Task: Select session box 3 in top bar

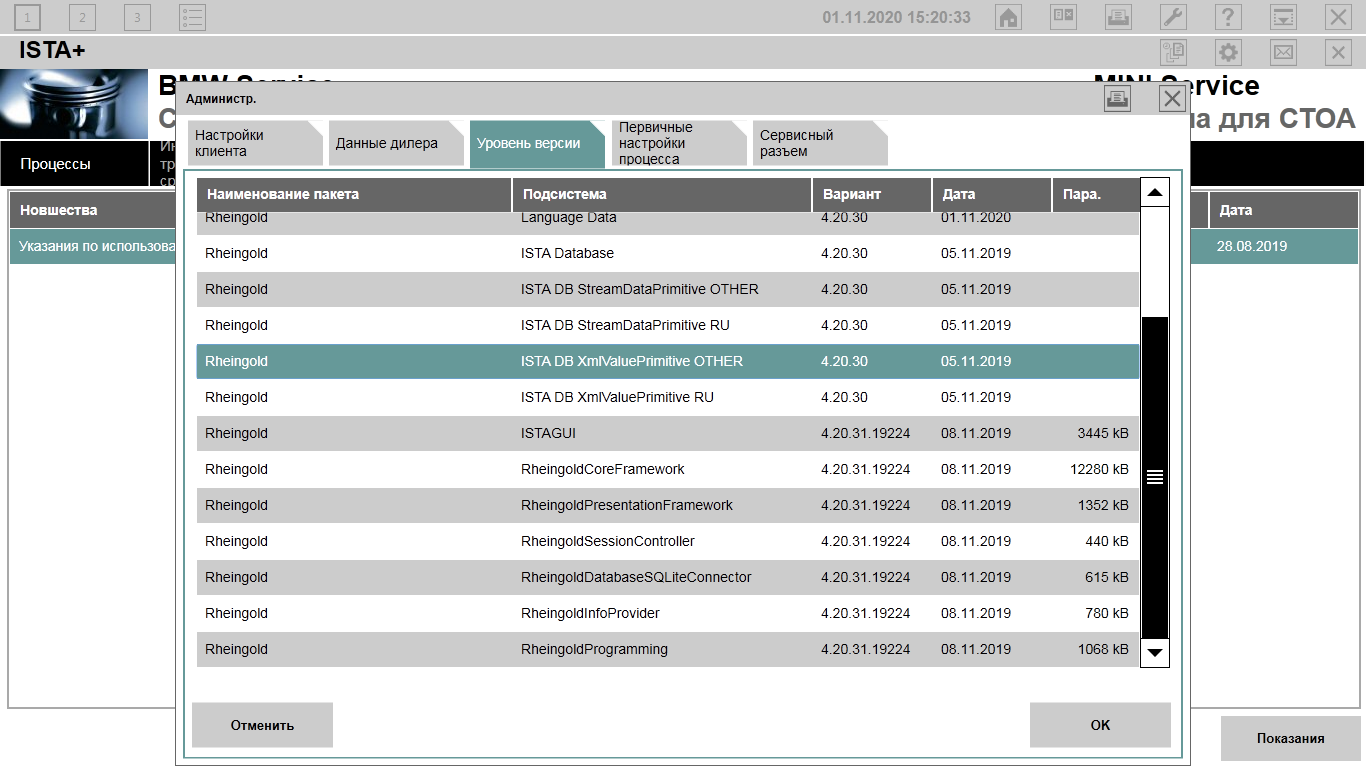Action: pos(137,17)
